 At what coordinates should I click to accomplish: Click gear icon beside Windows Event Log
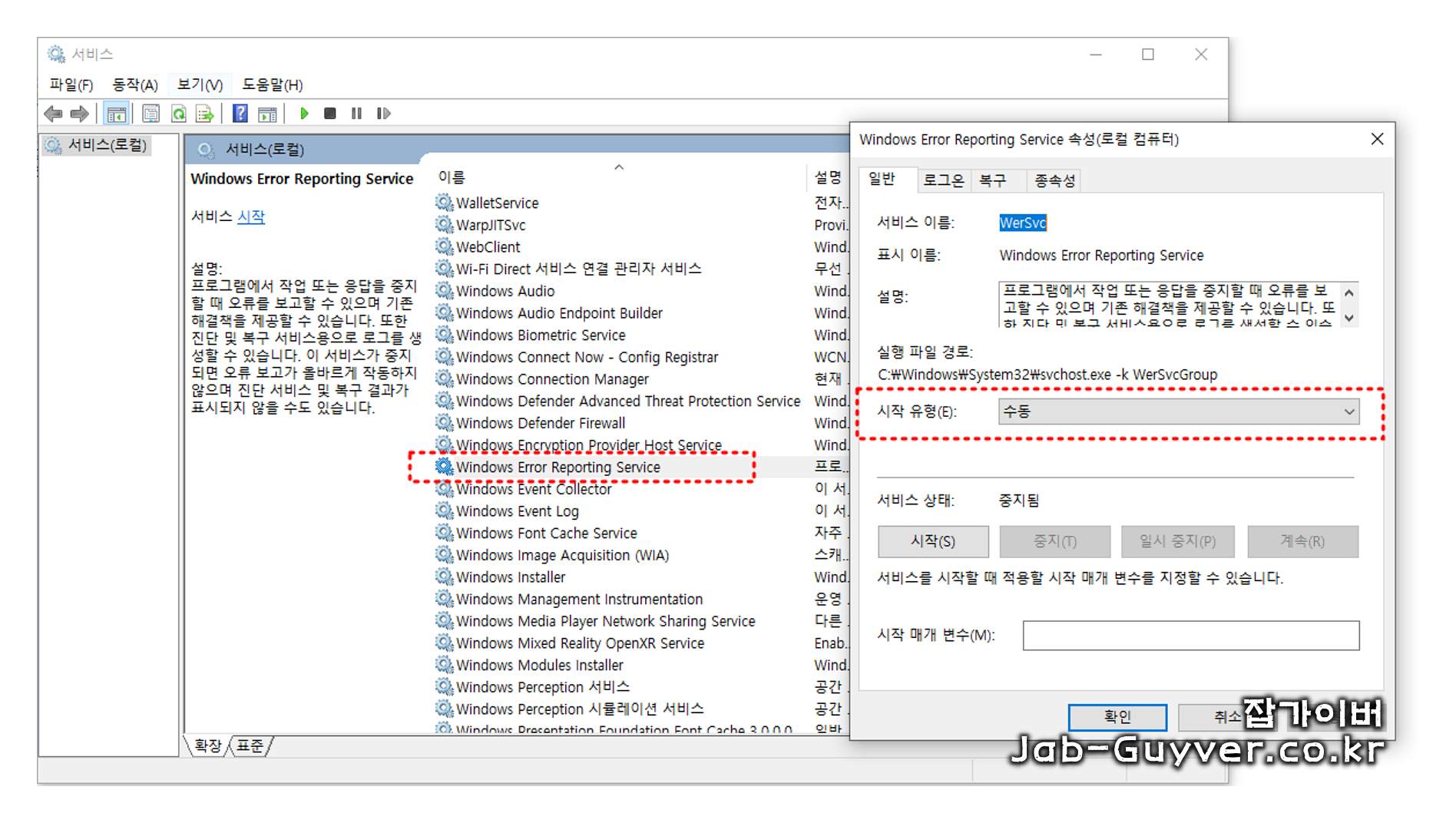[x=444, y=511]
